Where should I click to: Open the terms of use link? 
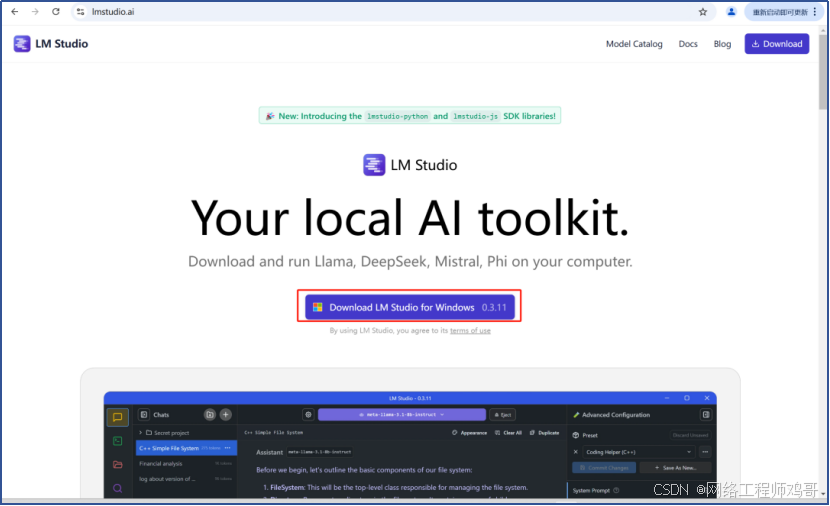[470, 330]
